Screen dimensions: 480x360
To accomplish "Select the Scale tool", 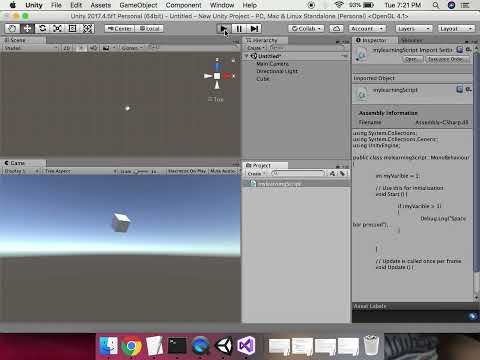I will click(x=57, y=29).
